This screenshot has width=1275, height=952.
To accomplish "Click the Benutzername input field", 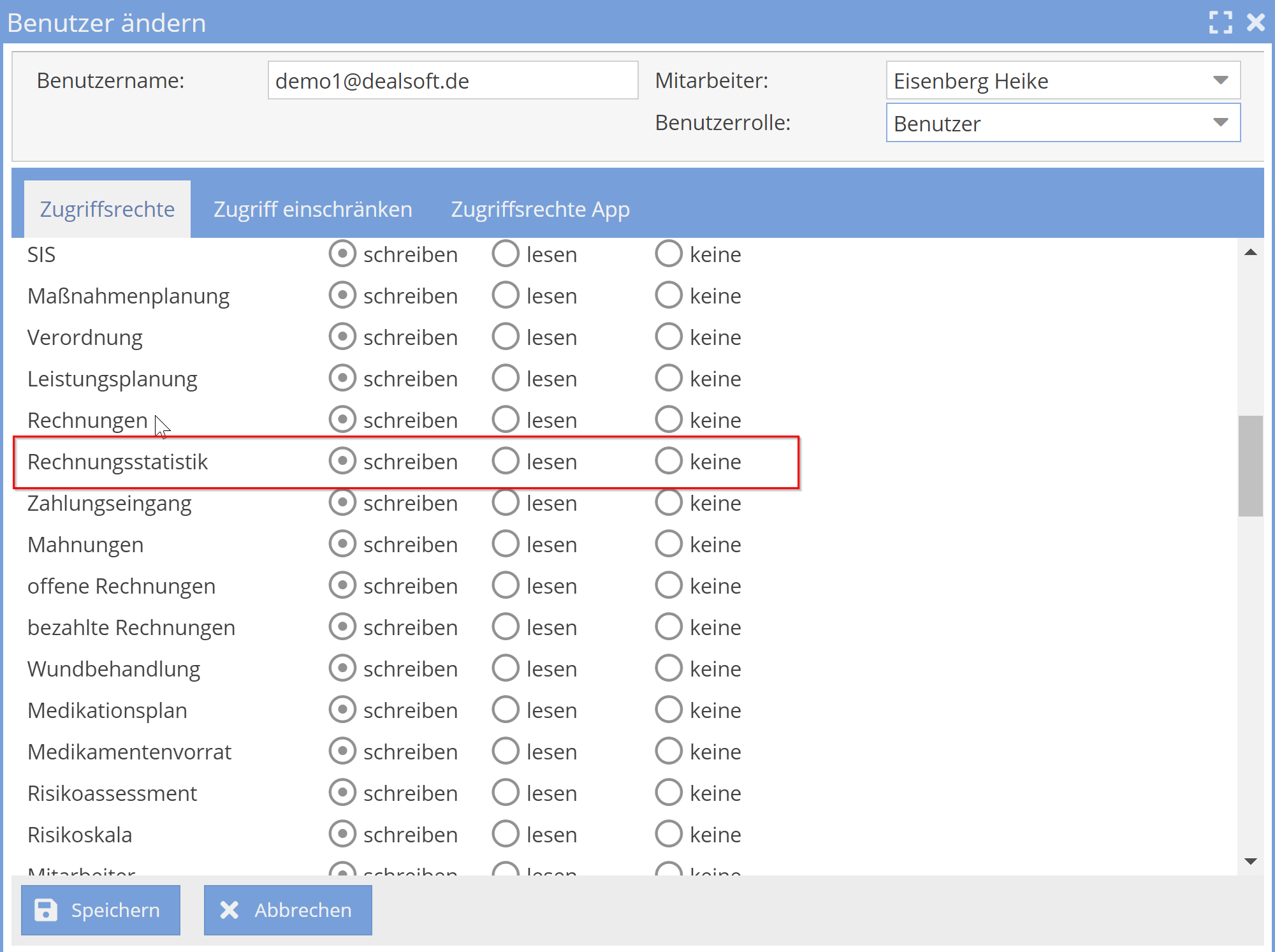I will click(x=453, y=80).
